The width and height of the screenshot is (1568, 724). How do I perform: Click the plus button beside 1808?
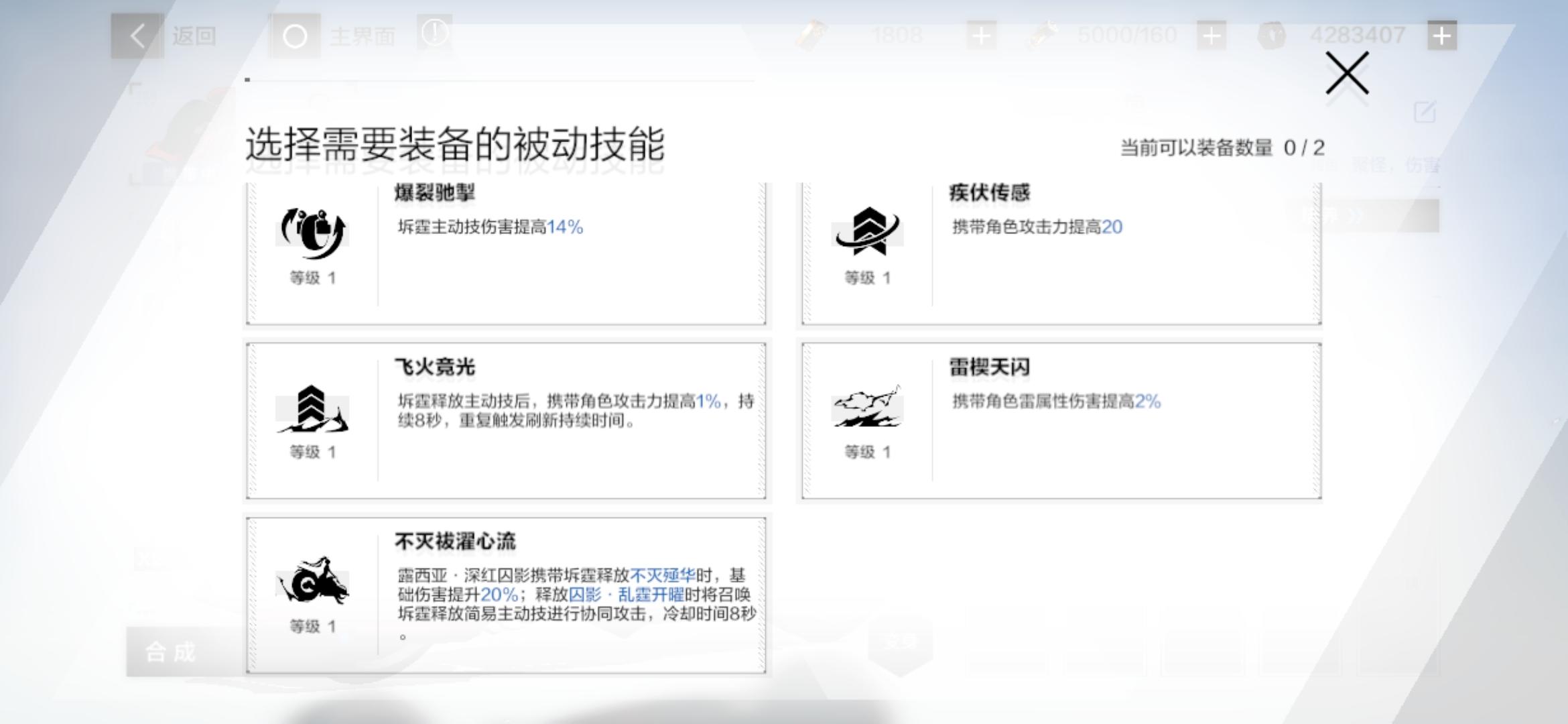click(x=981, y=36)
